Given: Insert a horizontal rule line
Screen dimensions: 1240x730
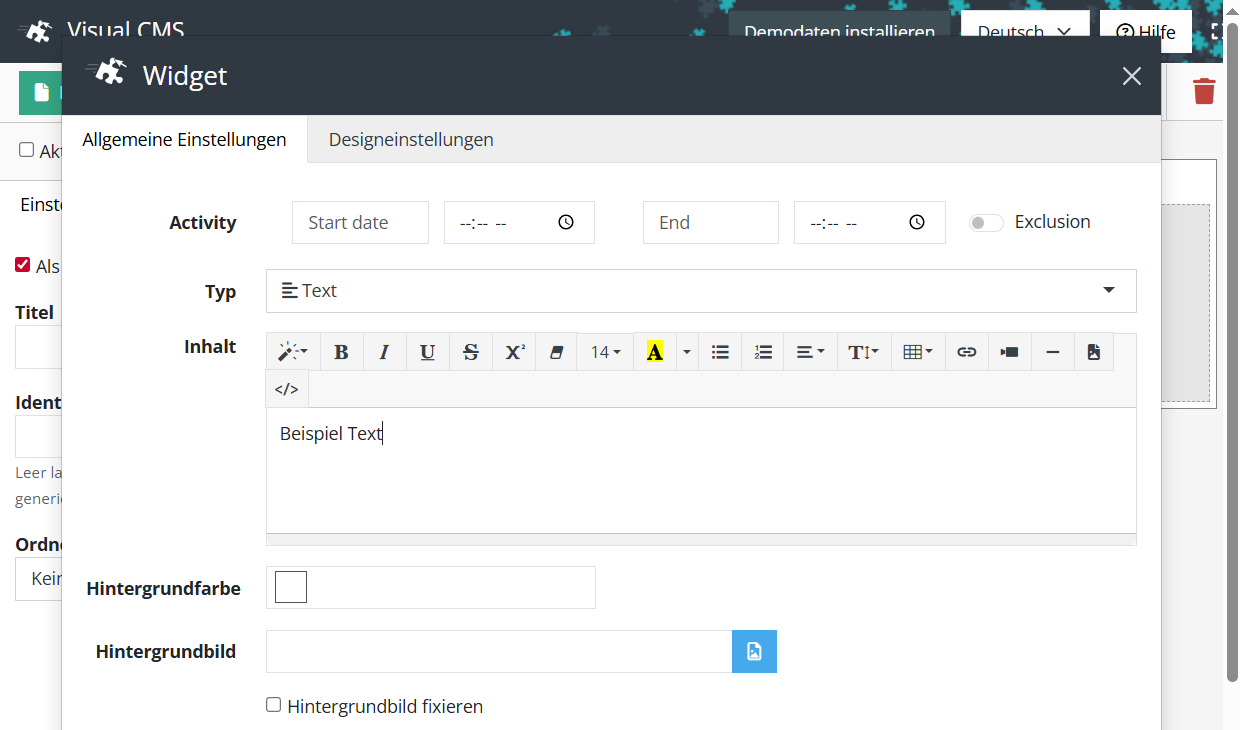Looking at the screenshot, I should click(1052, 352).
